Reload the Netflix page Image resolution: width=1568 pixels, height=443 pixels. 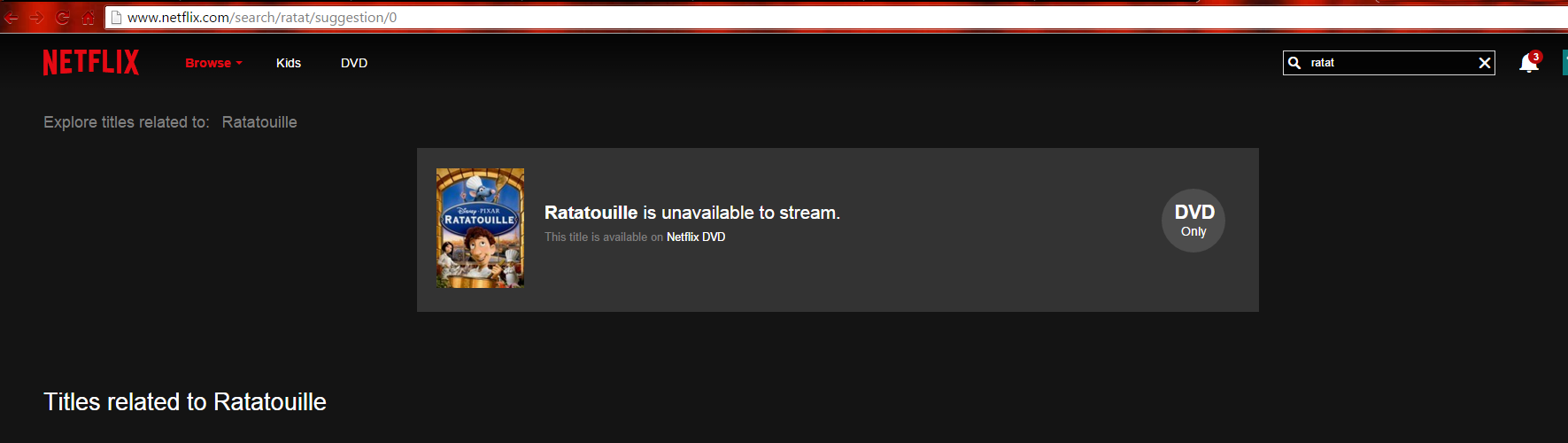click(x=63, y=17)
